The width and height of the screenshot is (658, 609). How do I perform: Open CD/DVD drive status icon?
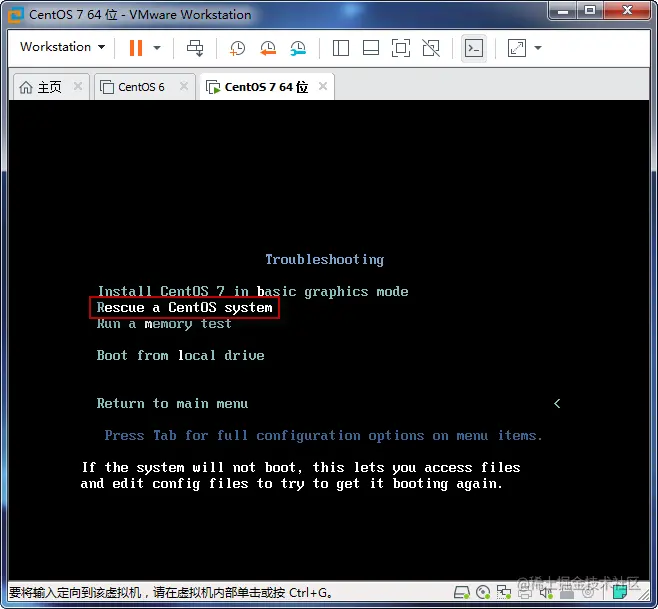click(483, 592)
